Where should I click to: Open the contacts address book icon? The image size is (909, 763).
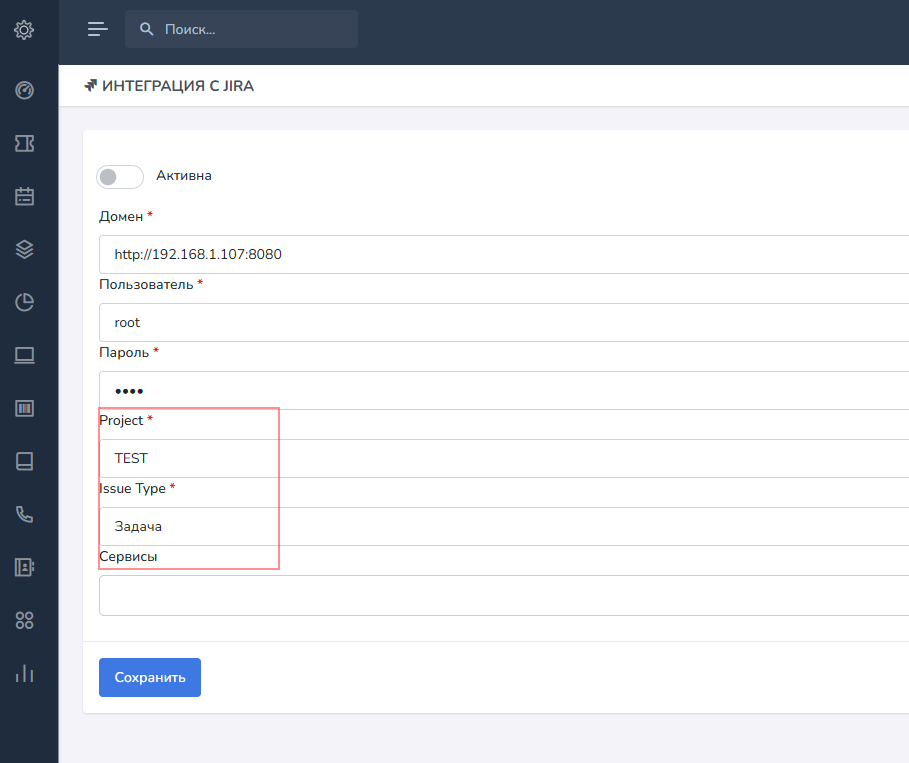point(25,567)
